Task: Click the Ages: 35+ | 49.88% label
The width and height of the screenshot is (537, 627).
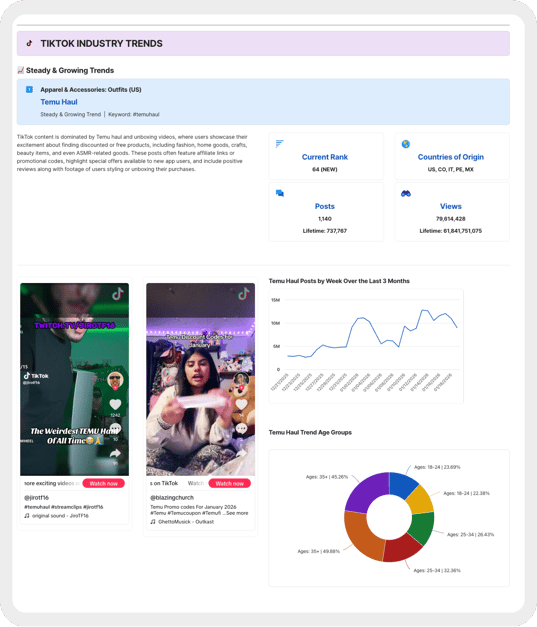Action: point(318,551)
